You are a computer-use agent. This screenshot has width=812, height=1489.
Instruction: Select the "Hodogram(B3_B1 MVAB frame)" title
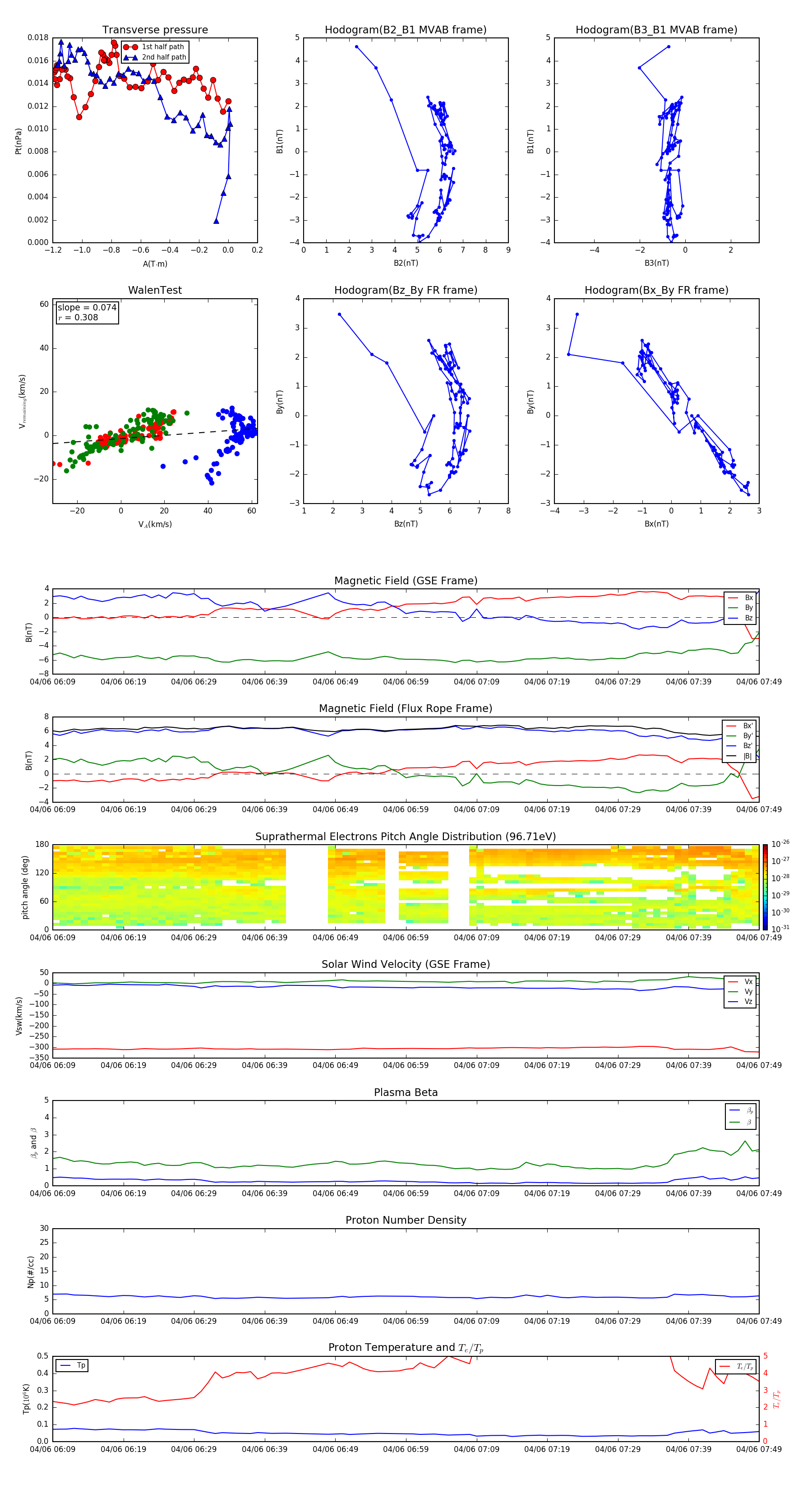point(656,30)
